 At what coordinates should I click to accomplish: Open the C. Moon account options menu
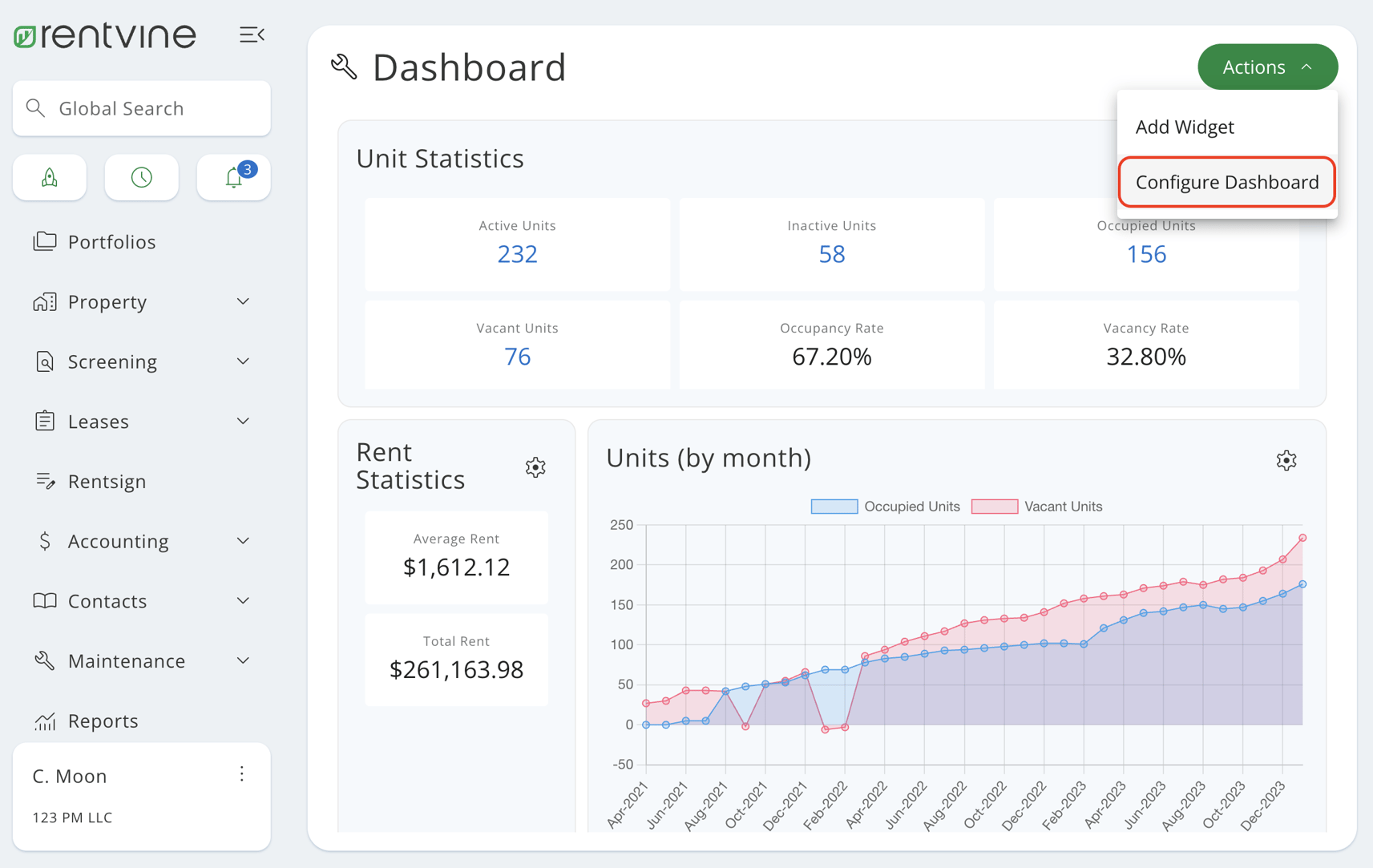(x=241, y=774)
